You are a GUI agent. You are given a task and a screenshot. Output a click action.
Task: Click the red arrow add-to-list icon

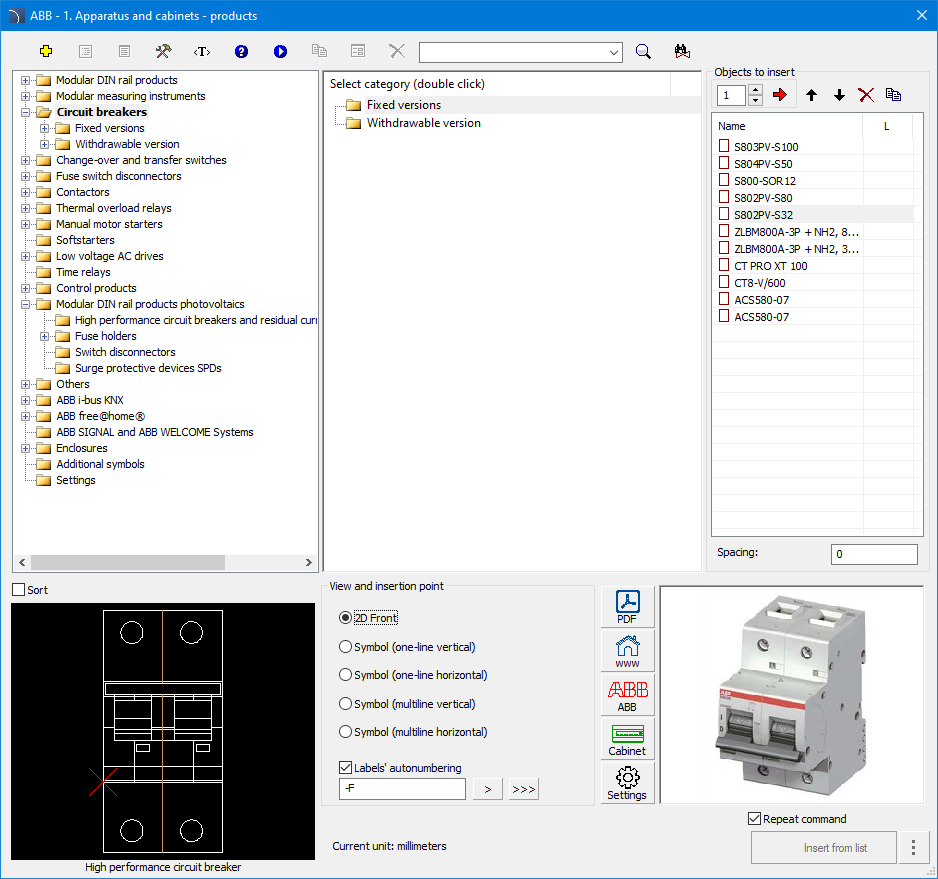[x=779, y=95]
